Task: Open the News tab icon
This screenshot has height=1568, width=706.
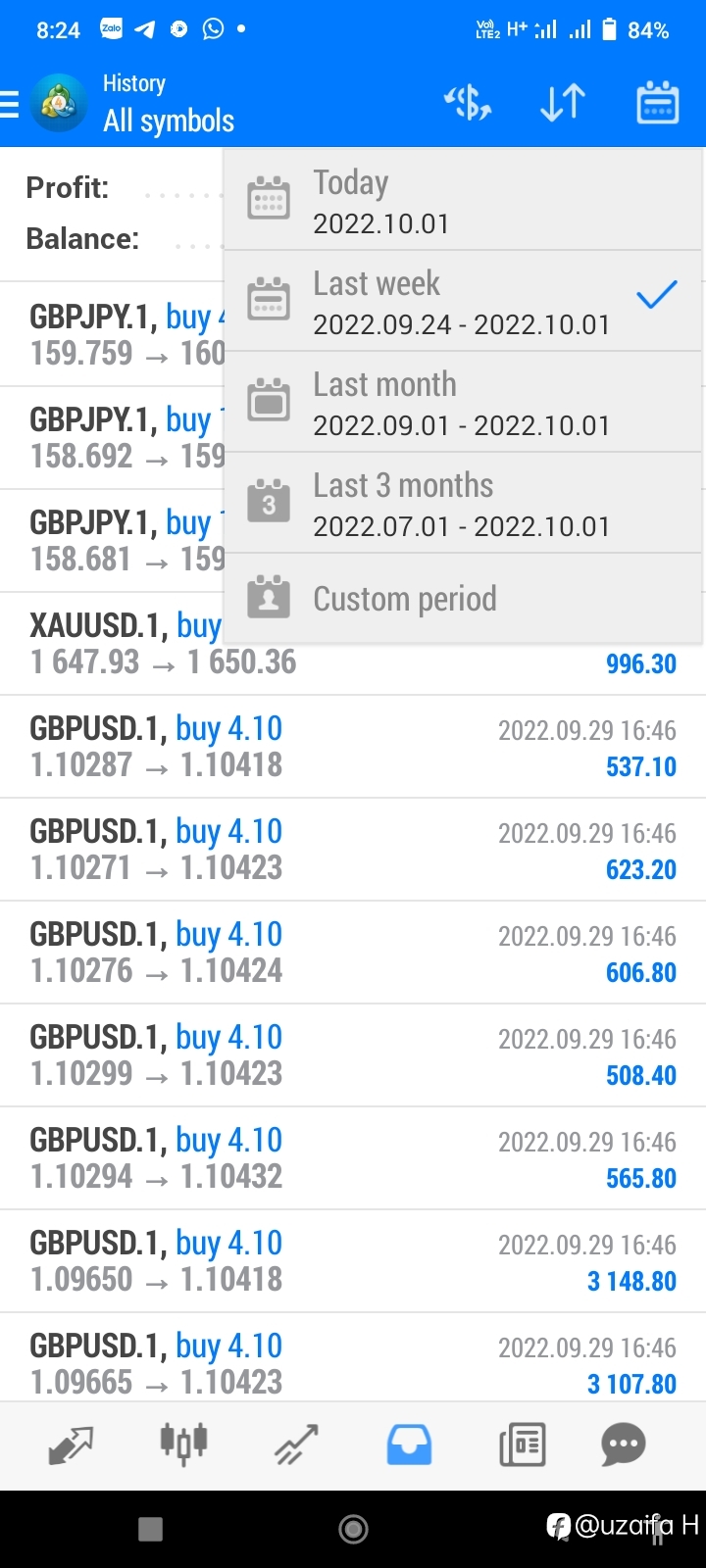Action: [522, 1445]
